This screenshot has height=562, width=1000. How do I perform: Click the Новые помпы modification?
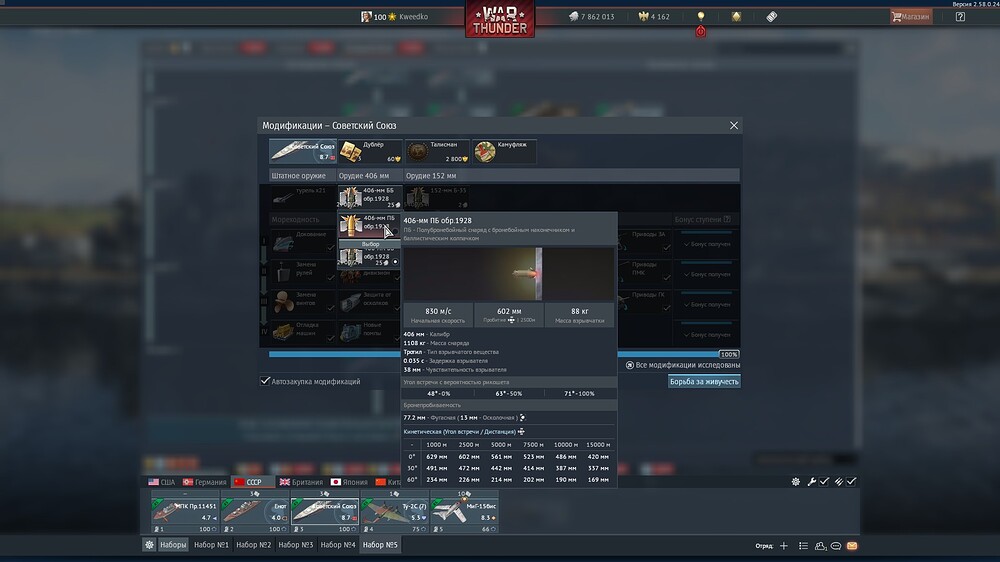pyautogui.click(x=370, y=332)
